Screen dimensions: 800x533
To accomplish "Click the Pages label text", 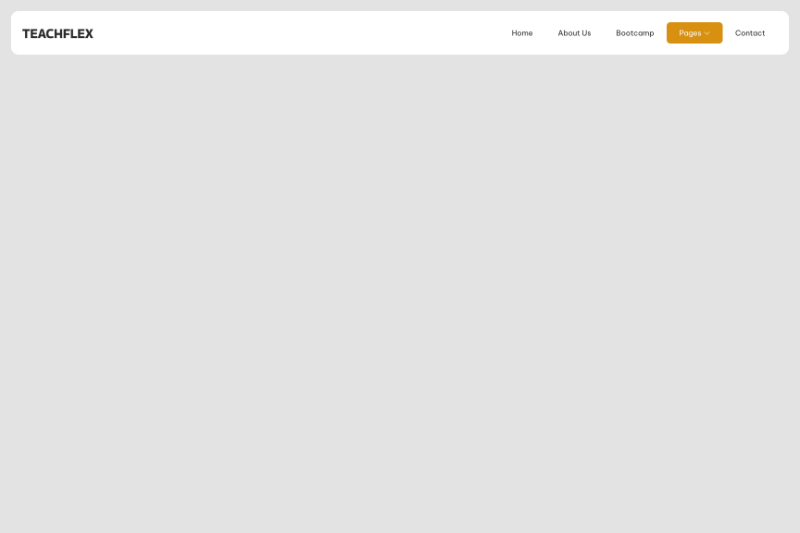I will coord(689,33).
